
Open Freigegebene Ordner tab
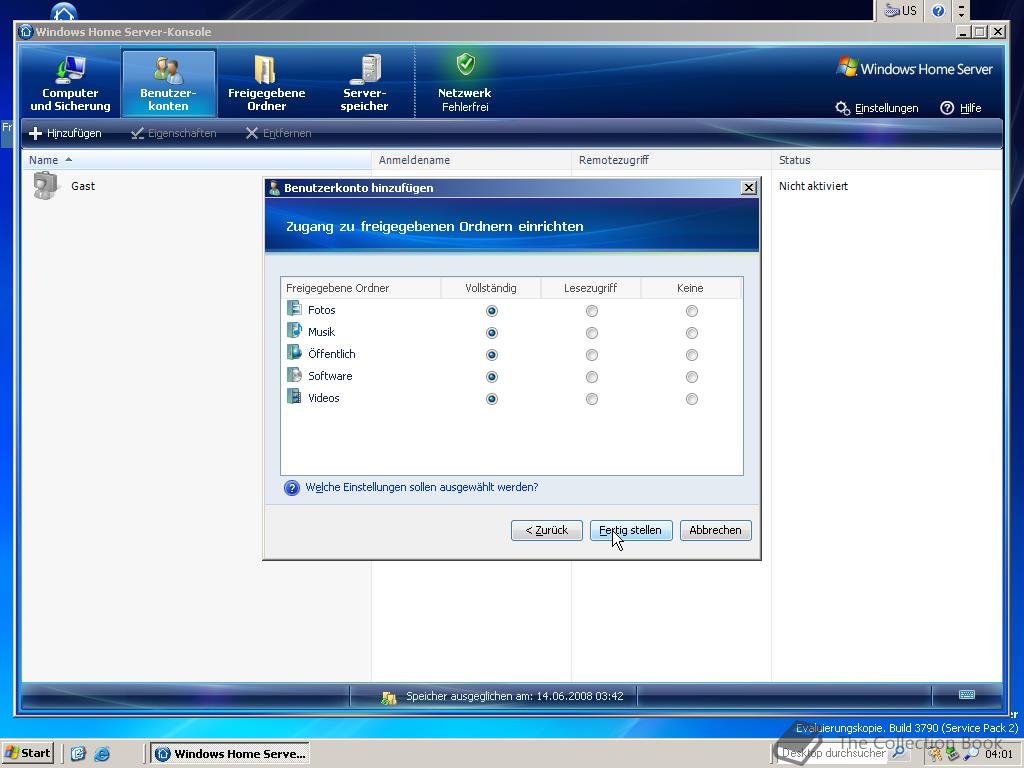[x=266, y=84]
